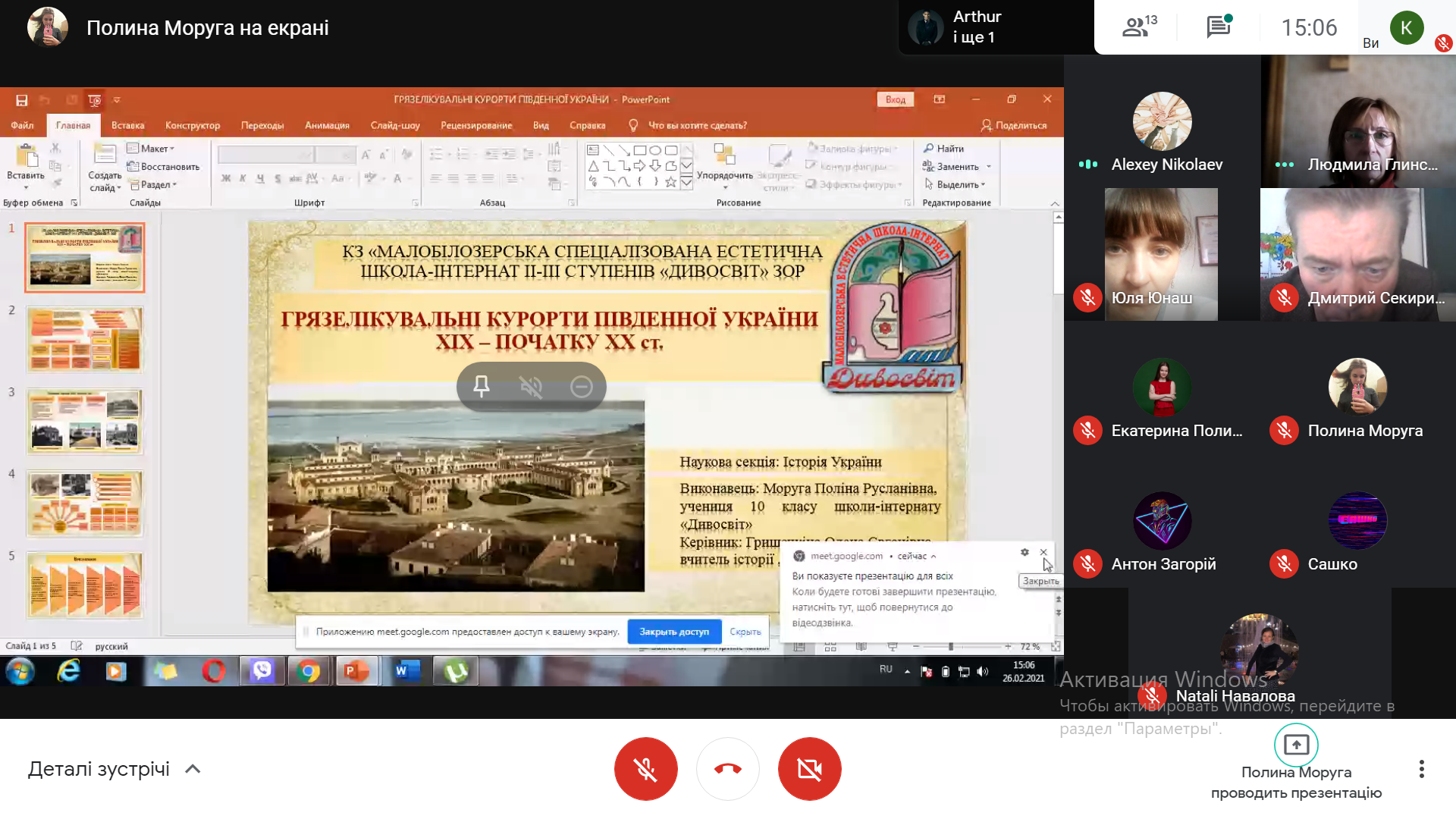Screen dimensions: 1456x819
Task: Click notification settings gear icon
Action: point(1025,553)
